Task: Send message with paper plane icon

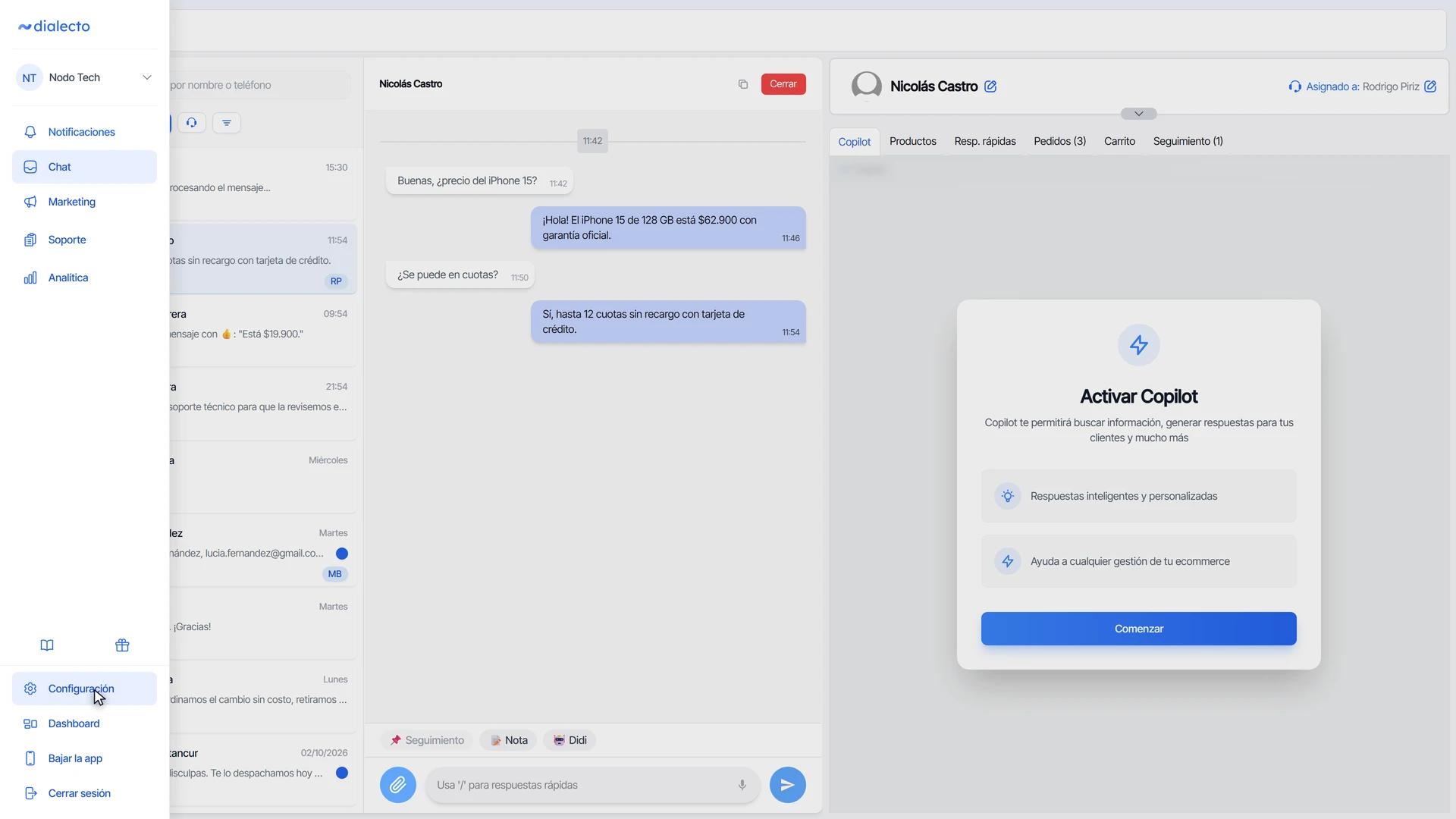Action: [788, 785]
